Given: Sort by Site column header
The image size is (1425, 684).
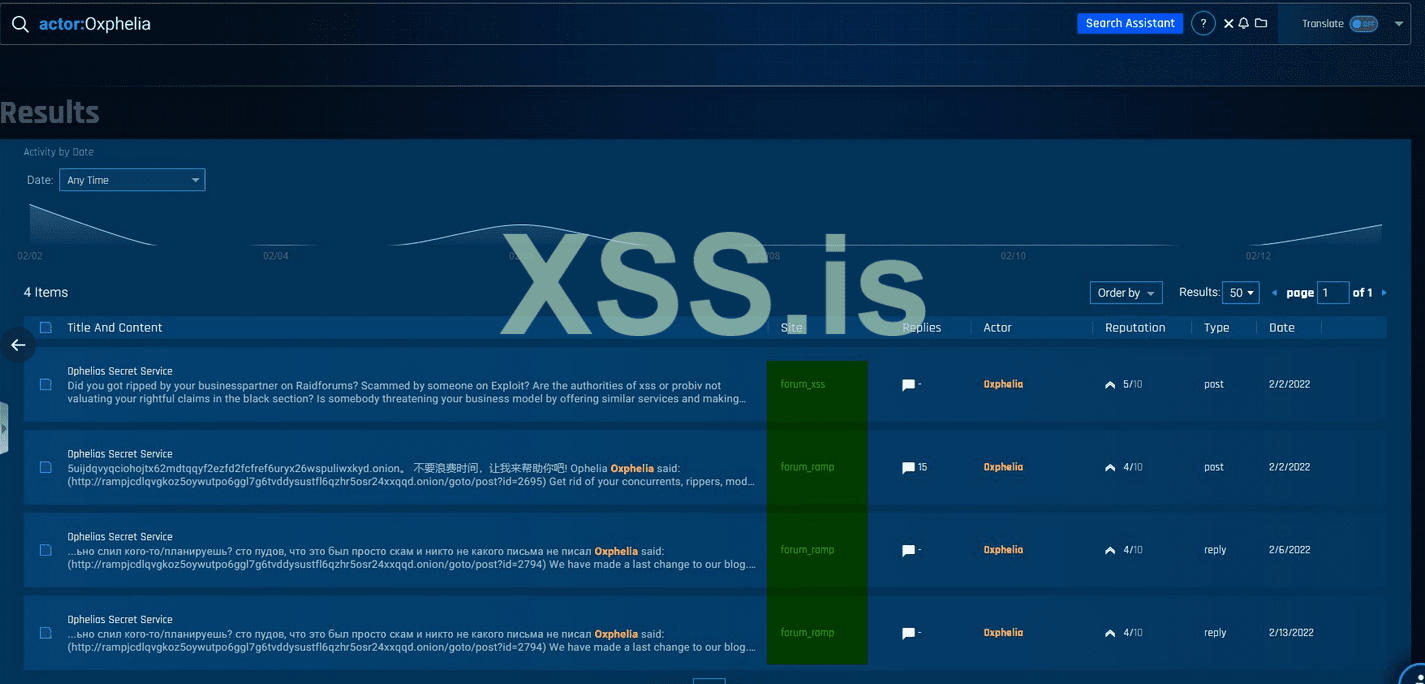Looking at the screenshot, I should (x=791, y=328).
